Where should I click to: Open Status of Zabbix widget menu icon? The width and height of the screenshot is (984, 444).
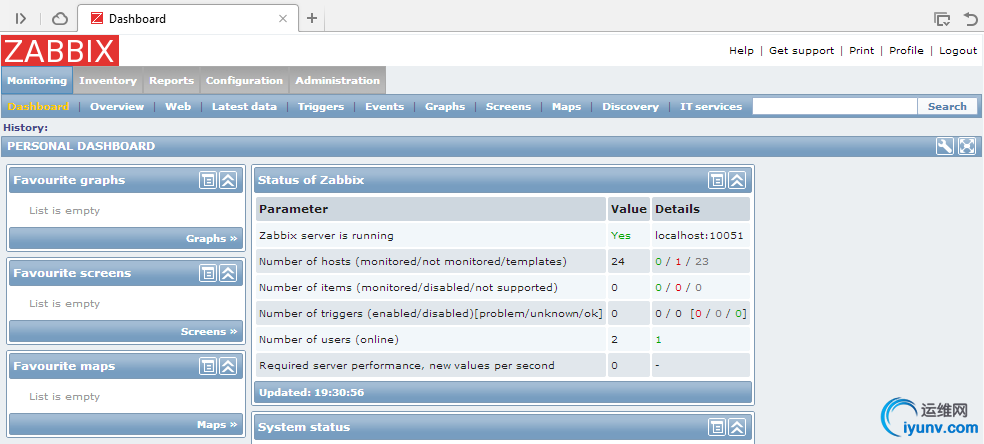[x=717, y=181]
